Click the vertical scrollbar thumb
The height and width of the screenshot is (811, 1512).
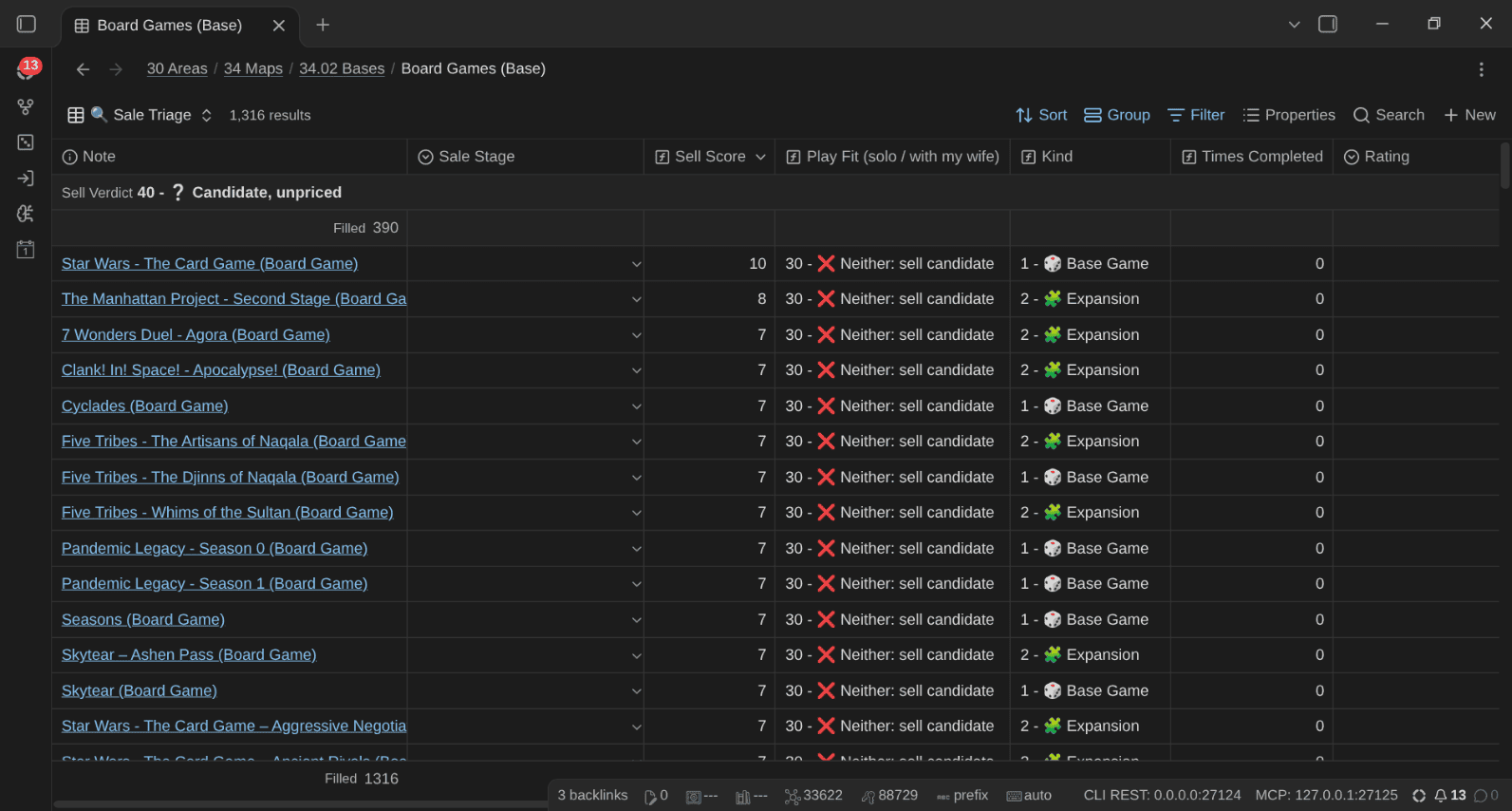(1504, 166)
